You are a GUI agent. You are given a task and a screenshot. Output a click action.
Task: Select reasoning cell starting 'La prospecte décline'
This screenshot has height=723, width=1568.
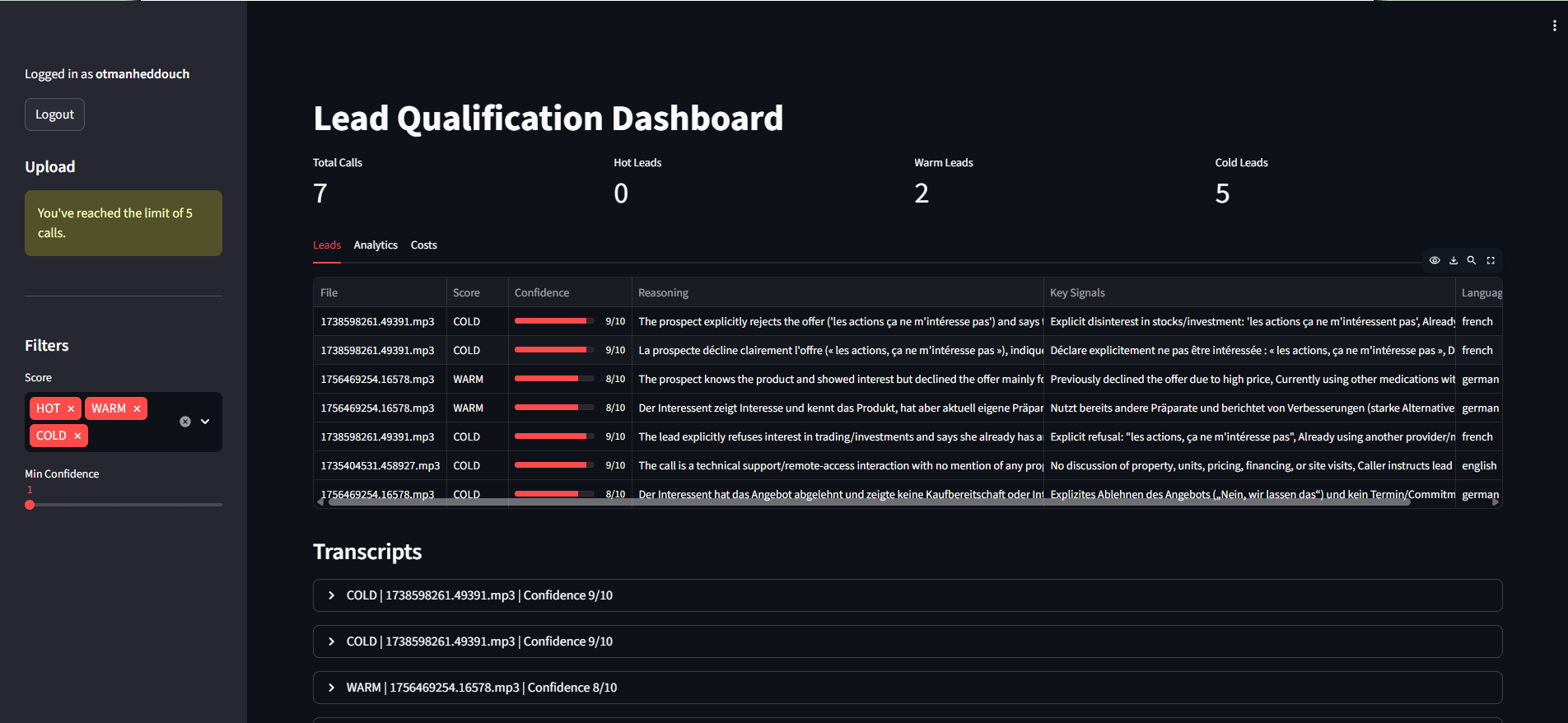tap(838, 350)
